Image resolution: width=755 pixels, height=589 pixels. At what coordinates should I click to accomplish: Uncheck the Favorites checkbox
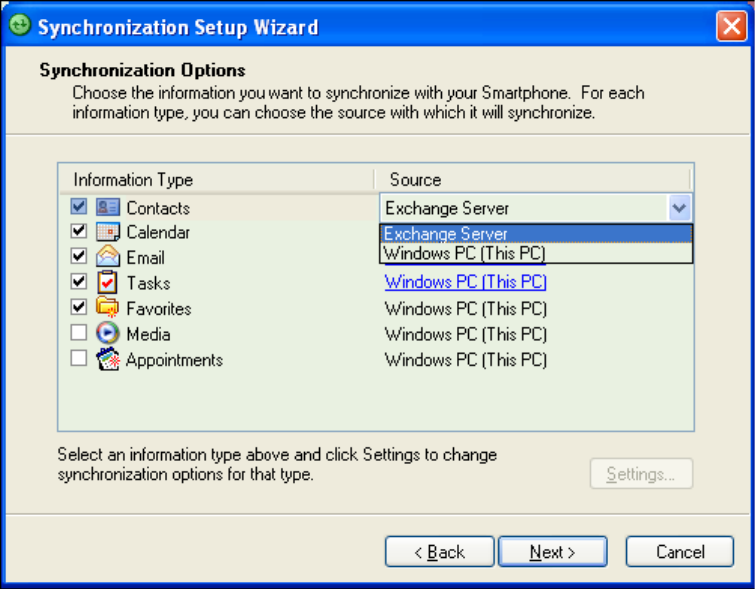point(78,307)
